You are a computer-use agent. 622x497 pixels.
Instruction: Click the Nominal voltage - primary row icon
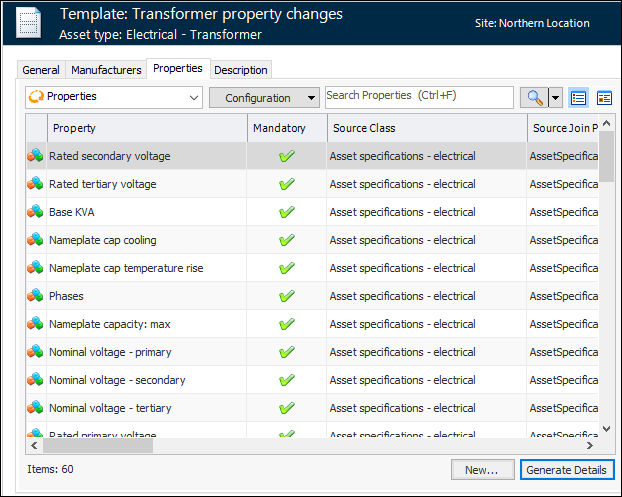35,352
